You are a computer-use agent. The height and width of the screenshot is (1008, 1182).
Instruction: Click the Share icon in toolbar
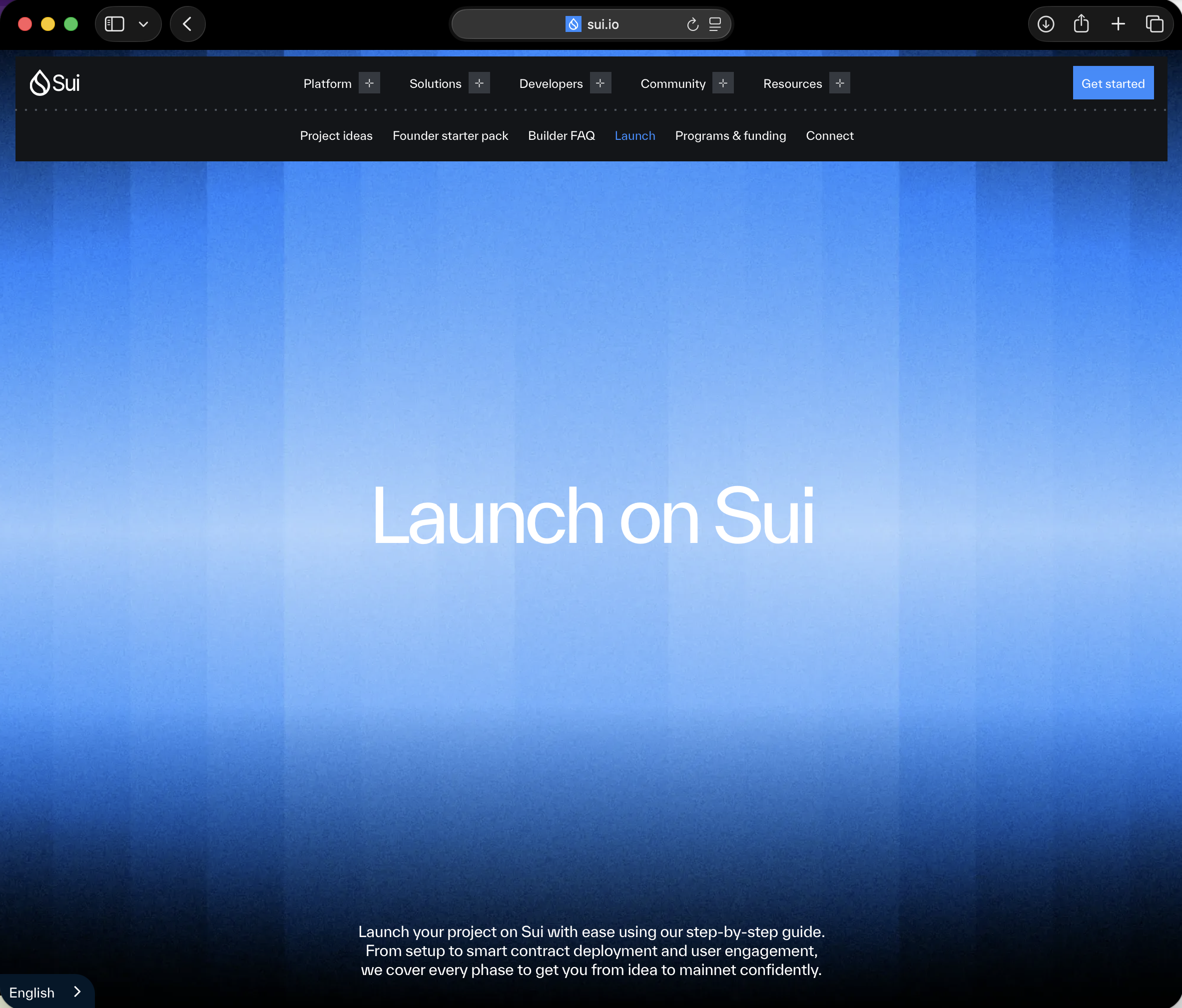pos(1081,23)
